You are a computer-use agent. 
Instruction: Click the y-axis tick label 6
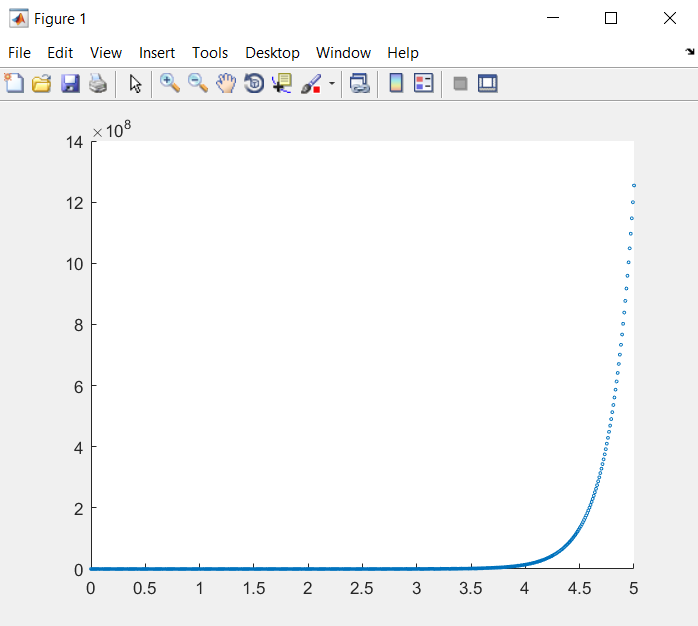point(78,387)
